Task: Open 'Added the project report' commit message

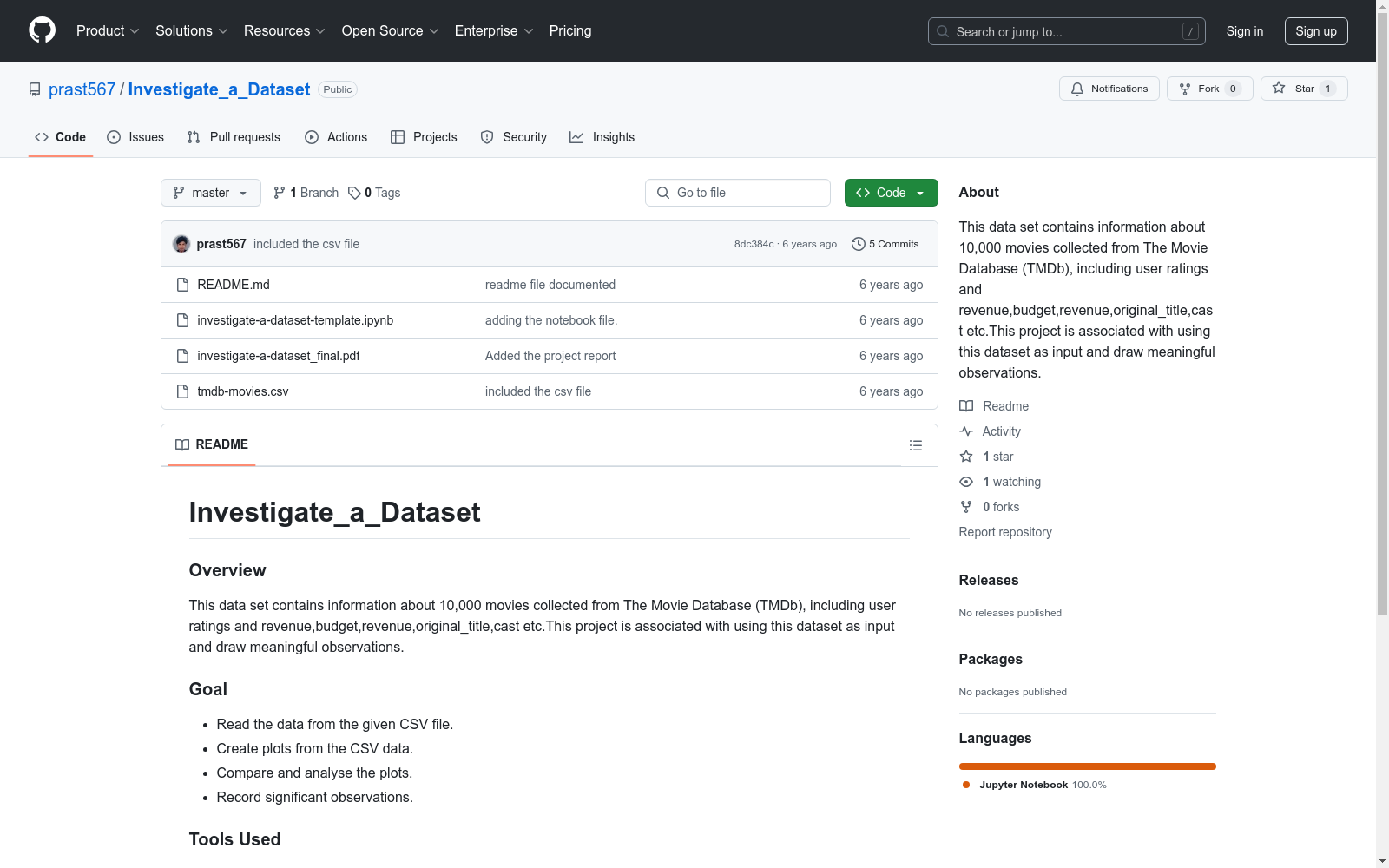Action: (550, 356)
